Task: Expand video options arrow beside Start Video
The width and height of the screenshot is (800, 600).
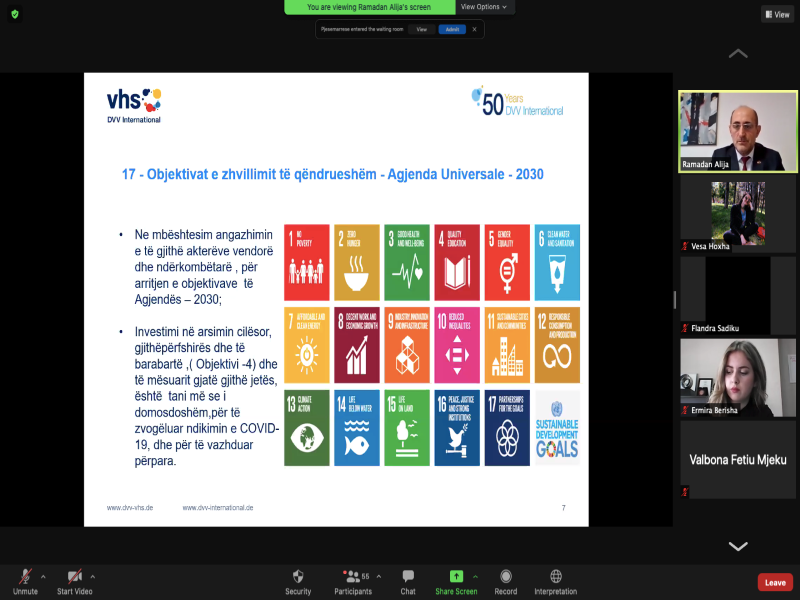Action: tap(93, 576)
